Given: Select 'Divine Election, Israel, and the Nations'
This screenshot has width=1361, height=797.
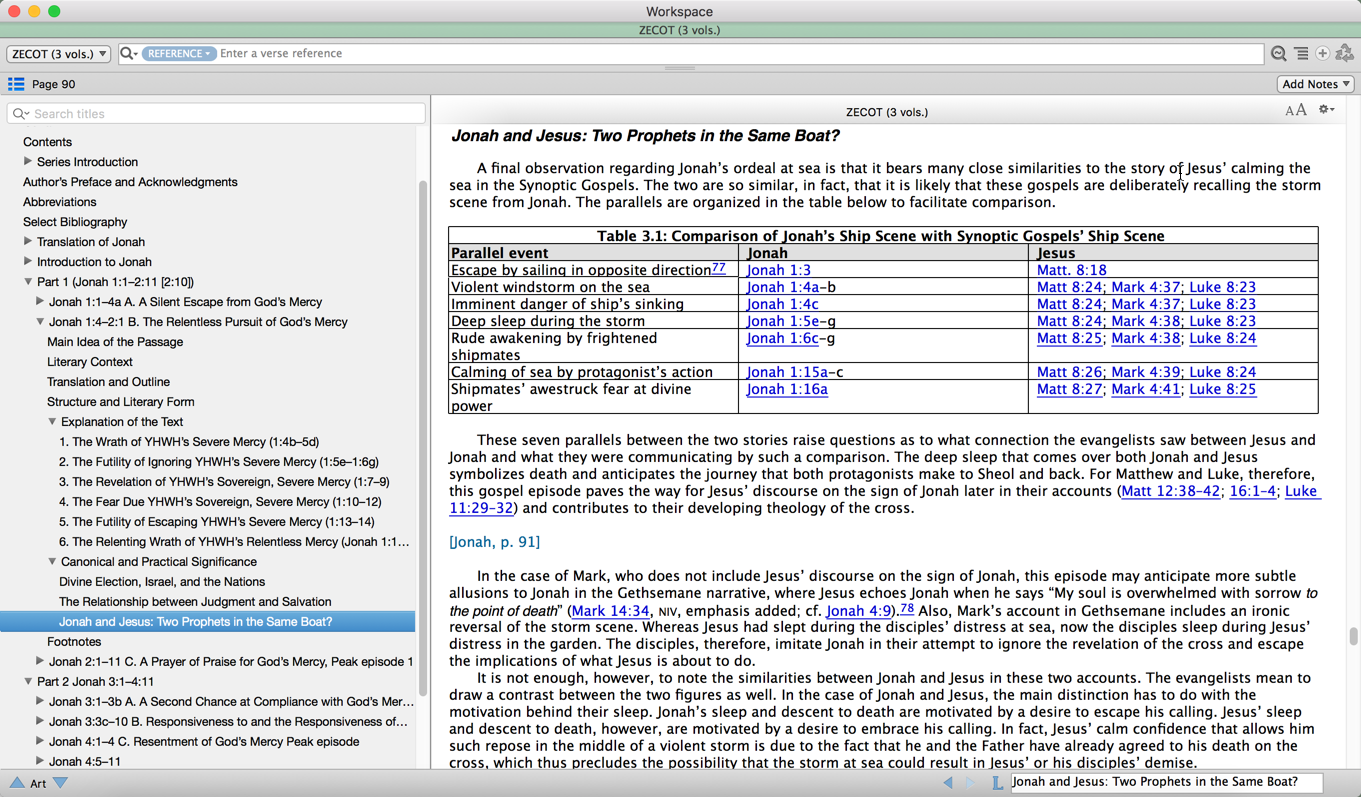Looking at the screenshot, I should tap(162, 582).
